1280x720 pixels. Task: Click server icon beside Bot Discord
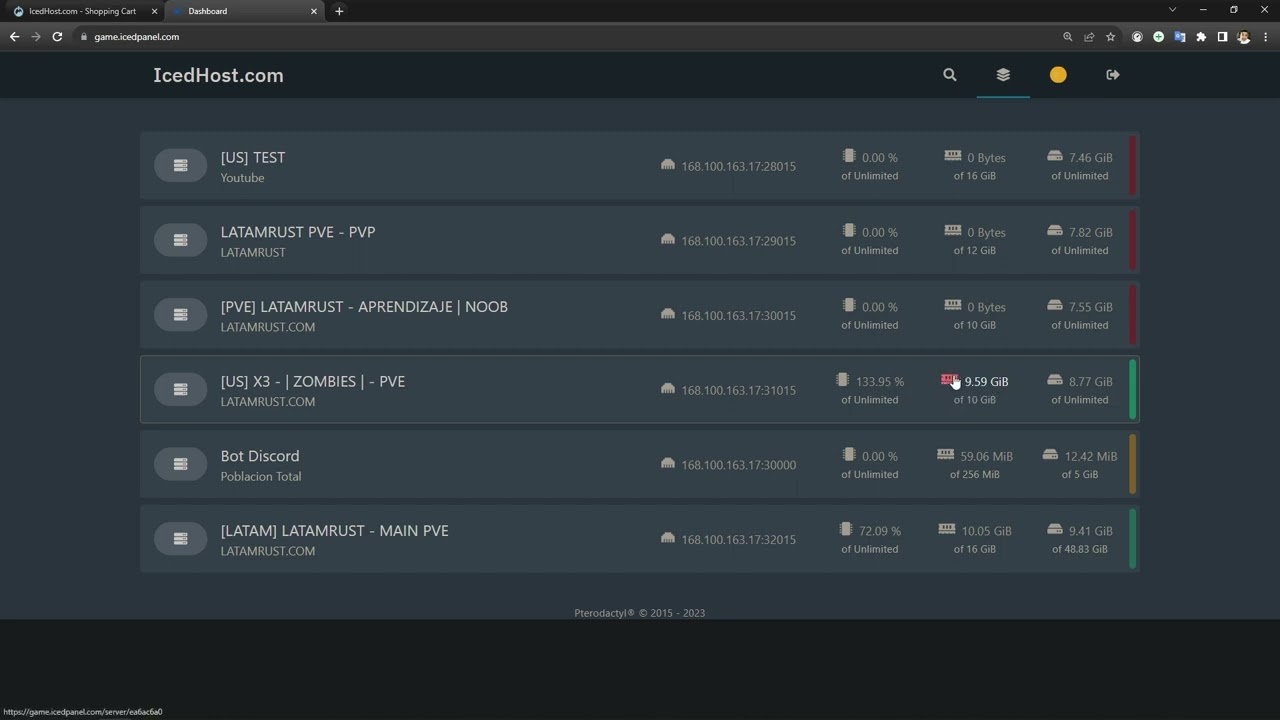click(180, 464)
